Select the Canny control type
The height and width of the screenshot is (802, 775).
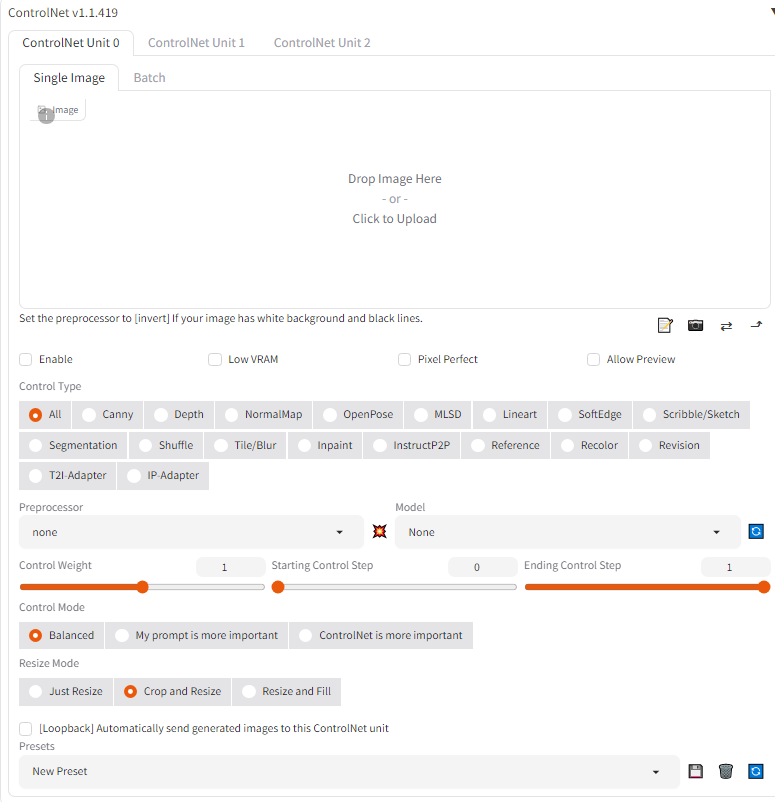(x=108, y=415)
